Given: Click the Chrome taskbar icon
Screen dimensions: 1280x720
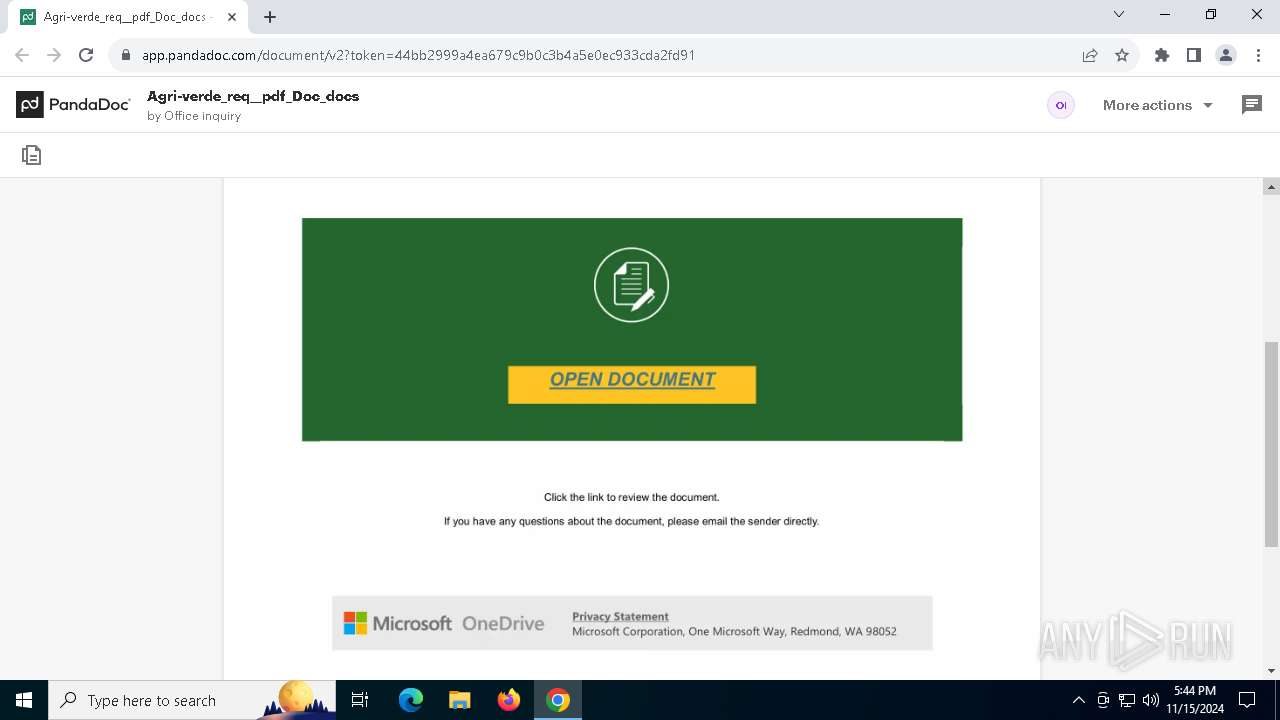Looking at the screenshot, I should point(558,700).
